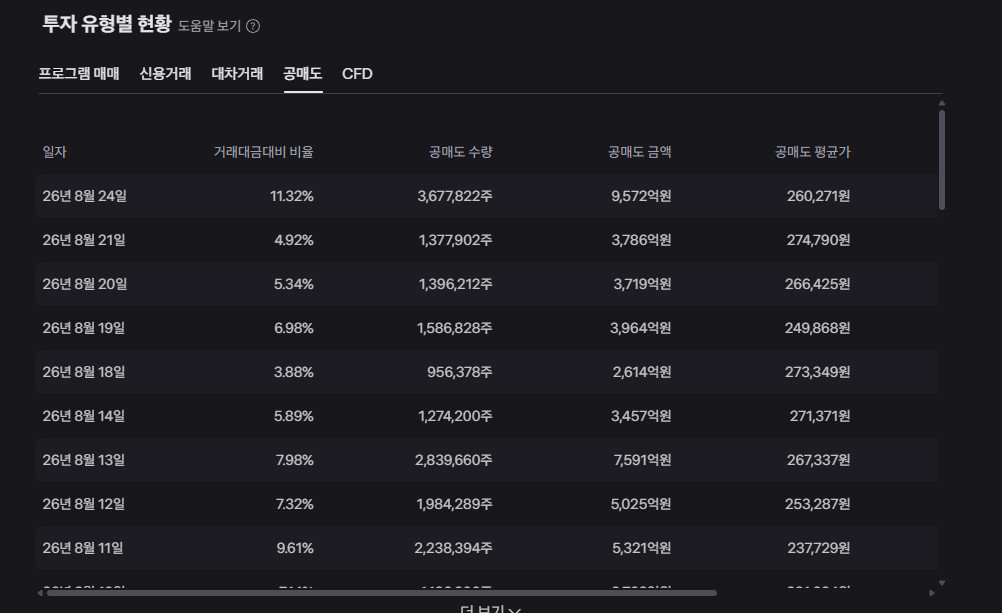Click the help question mark icon

(x=253, y=26)
